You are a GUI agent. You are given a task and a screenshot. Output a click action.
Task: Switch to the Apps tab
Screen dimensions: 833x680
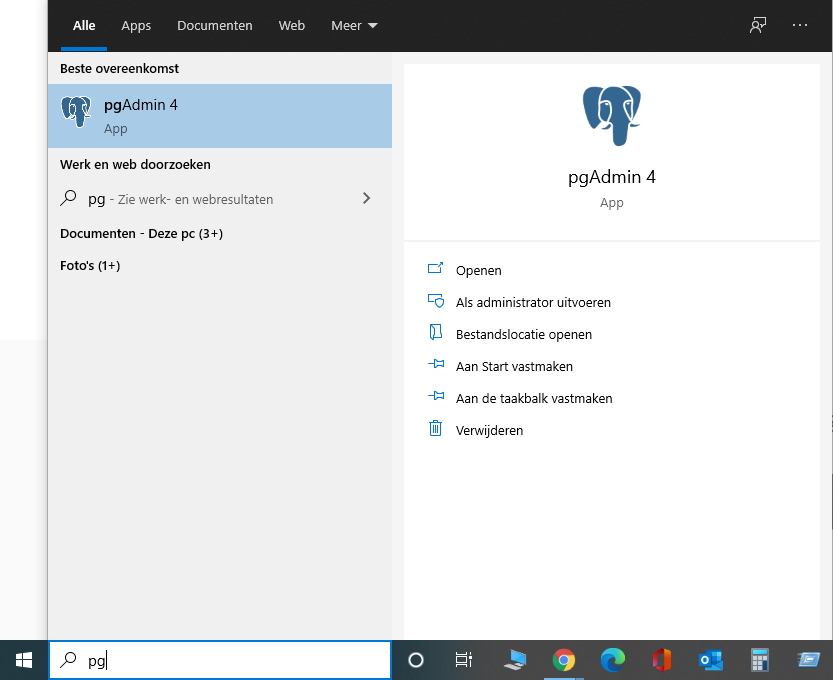click(136, 25)
